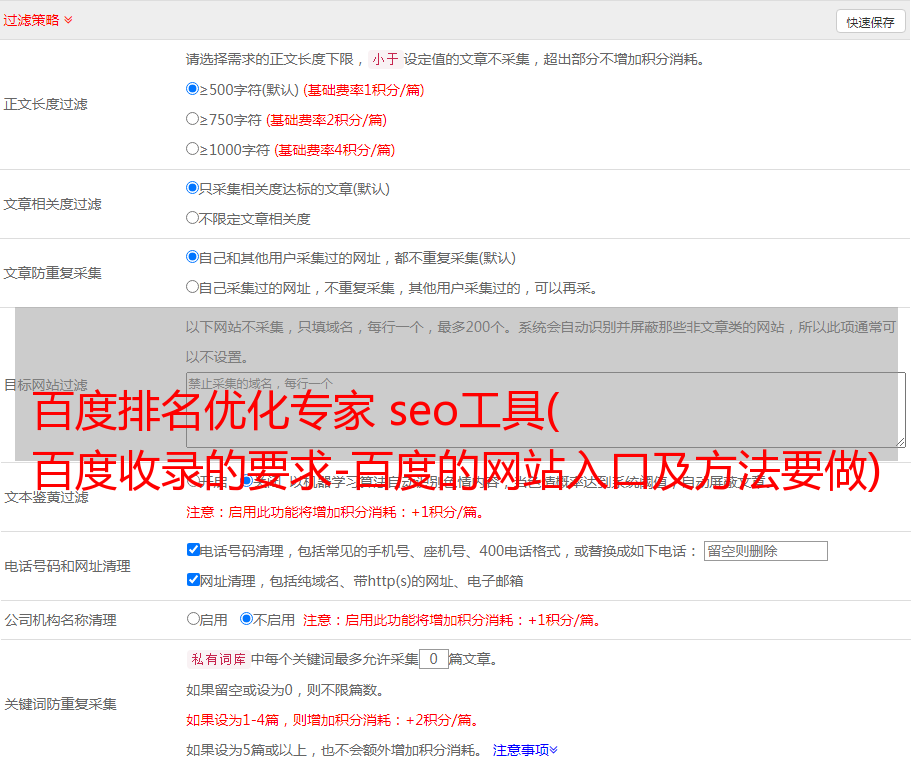Click the 私有词库 tag
The height and width of the screenshot is (768, 912).
219,659
